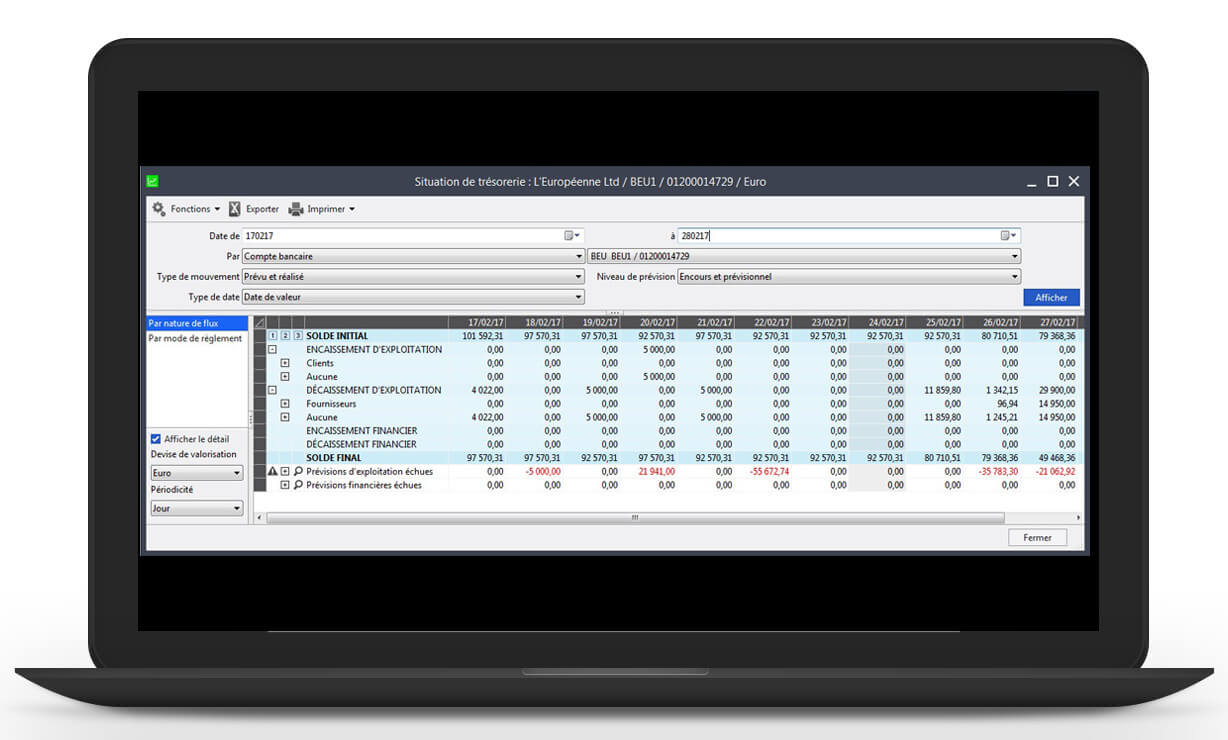
Task: Expand Prévisions d'exploitation échues row
Action: (285, 471)
